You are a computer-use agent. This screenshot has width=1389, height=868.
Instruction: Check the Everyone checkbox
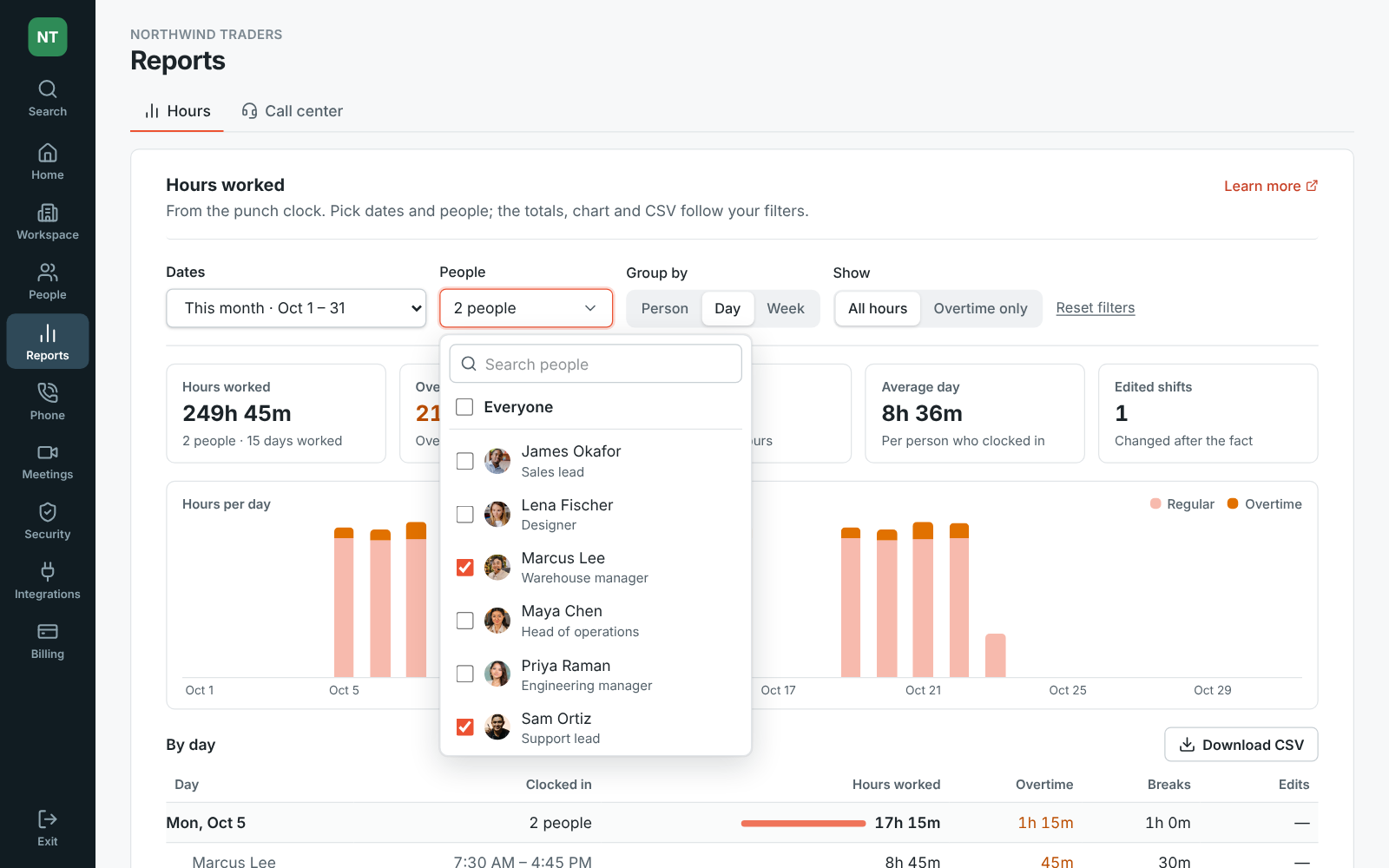(464, 407)
